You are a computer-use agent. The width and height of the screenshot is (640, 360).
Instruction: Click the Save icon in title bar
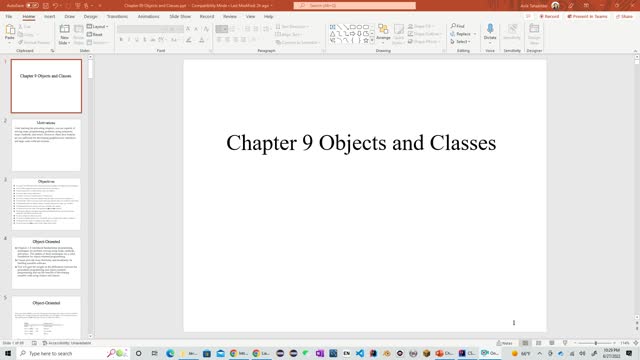[x=46, y=6]
